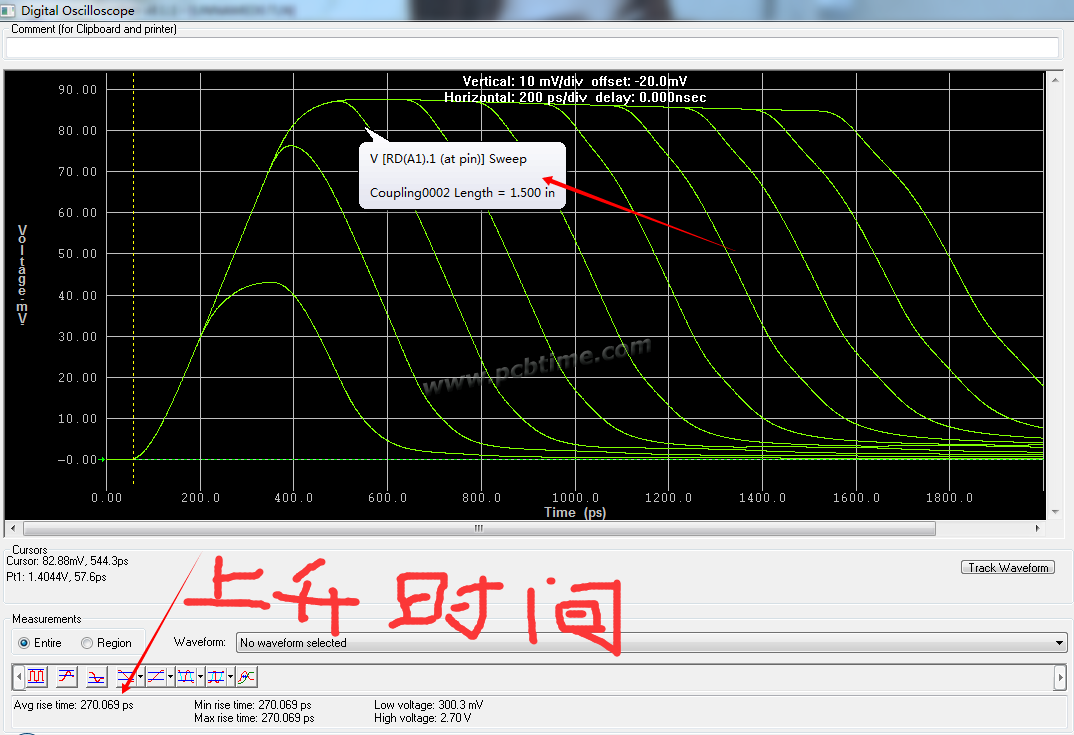
Task: Click the red pulse period measurement icon
Action: (216, 677)
